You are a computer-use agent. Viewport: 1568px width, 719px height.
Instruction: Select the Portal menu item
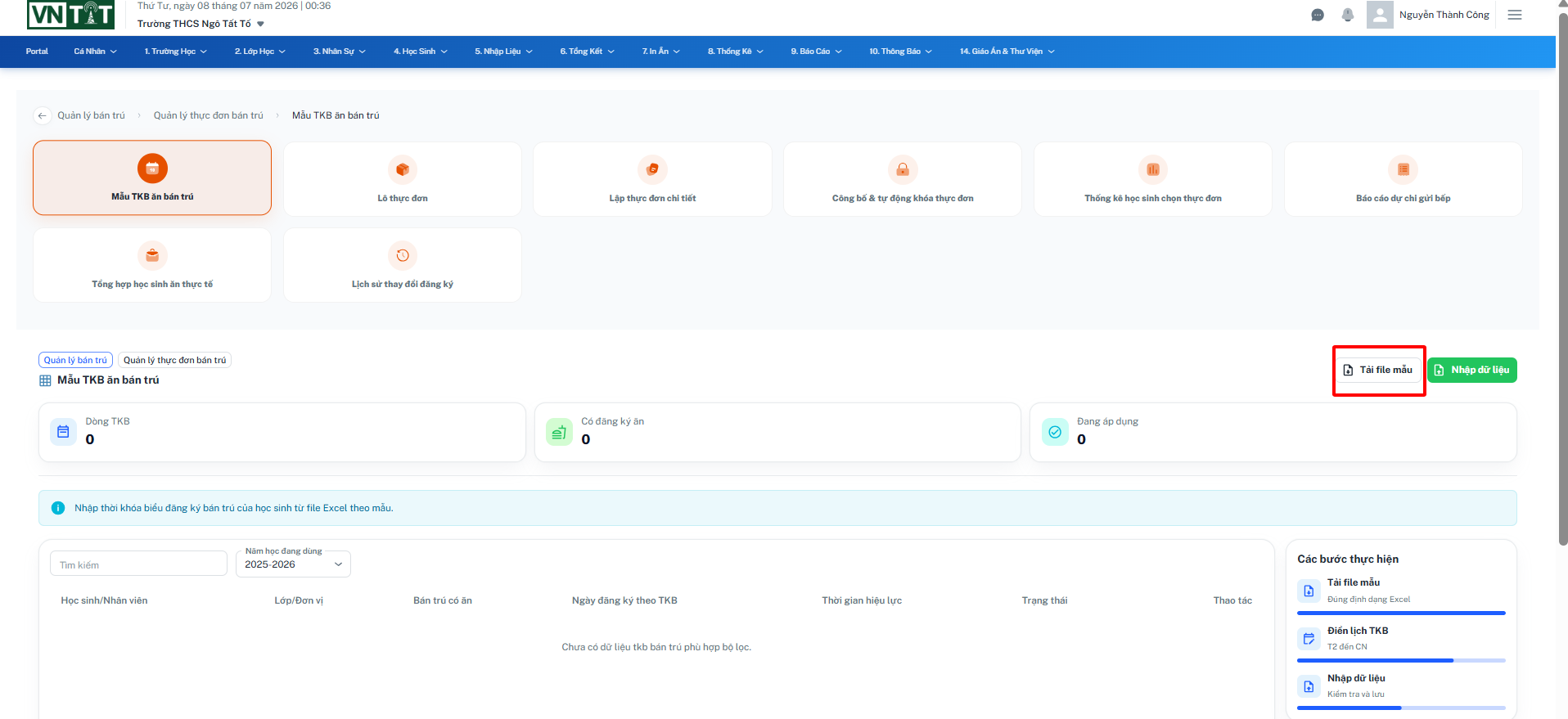click(x=37, y=52)
